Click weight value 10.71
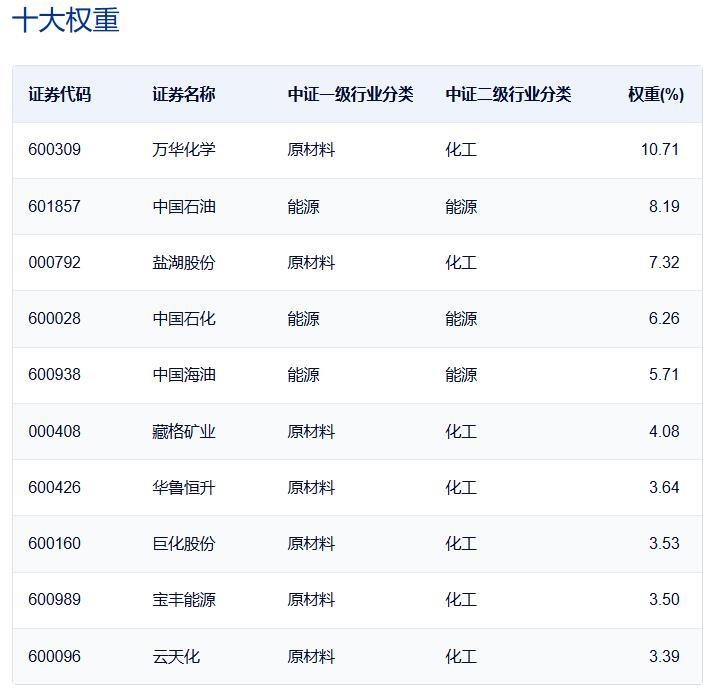 (660, 149)
